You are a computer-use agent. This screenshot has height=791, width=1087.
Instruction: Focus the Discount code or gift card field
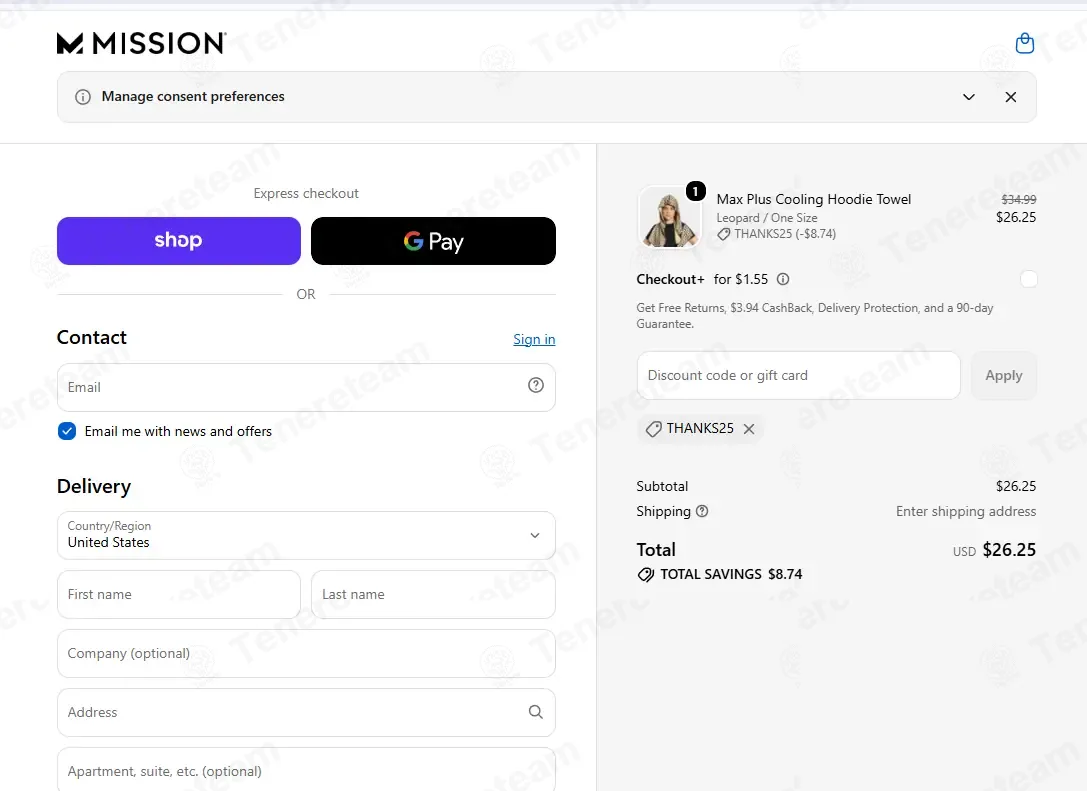click(x=798, y=376)
